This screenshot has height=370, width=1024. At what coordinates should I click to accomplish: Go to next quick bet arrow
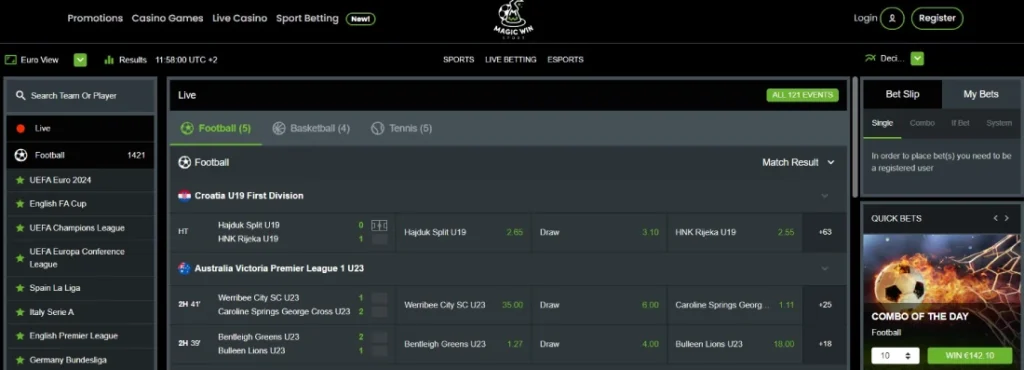pyautogui.click(x=1007, y=219)
